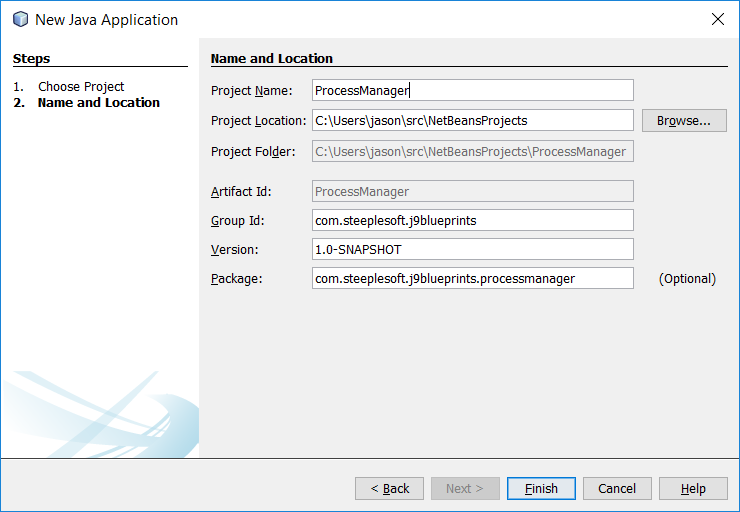Image resolution: width=740 pixels, height=512 pixels.
Task: Click the Artifact Id label
Action: 241,192
